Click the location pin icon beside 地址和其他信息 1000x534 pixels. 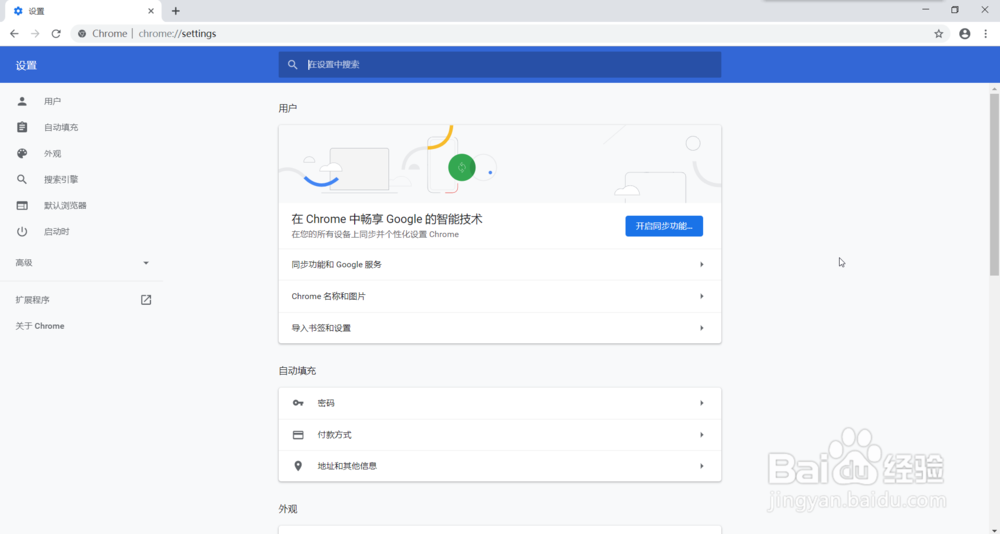tap(298, 466)
